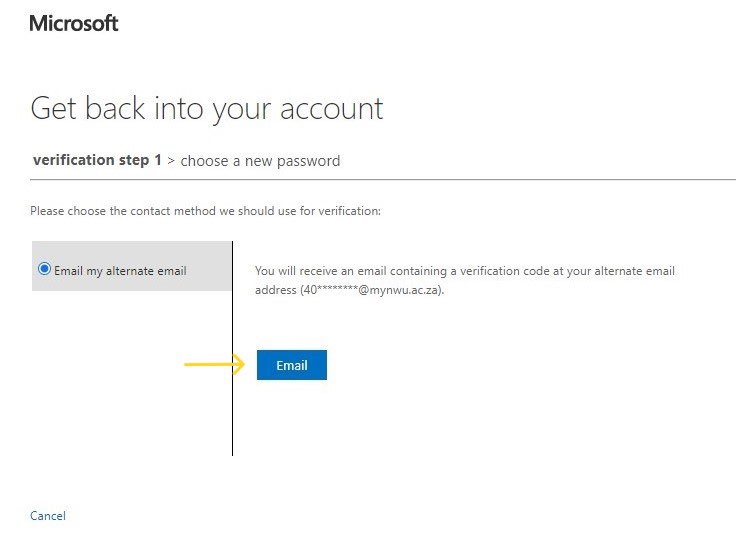Image resolution: width=736 pixels, height=557 pixels.
Task: Click the Cancel link
Action: [48, 516]
